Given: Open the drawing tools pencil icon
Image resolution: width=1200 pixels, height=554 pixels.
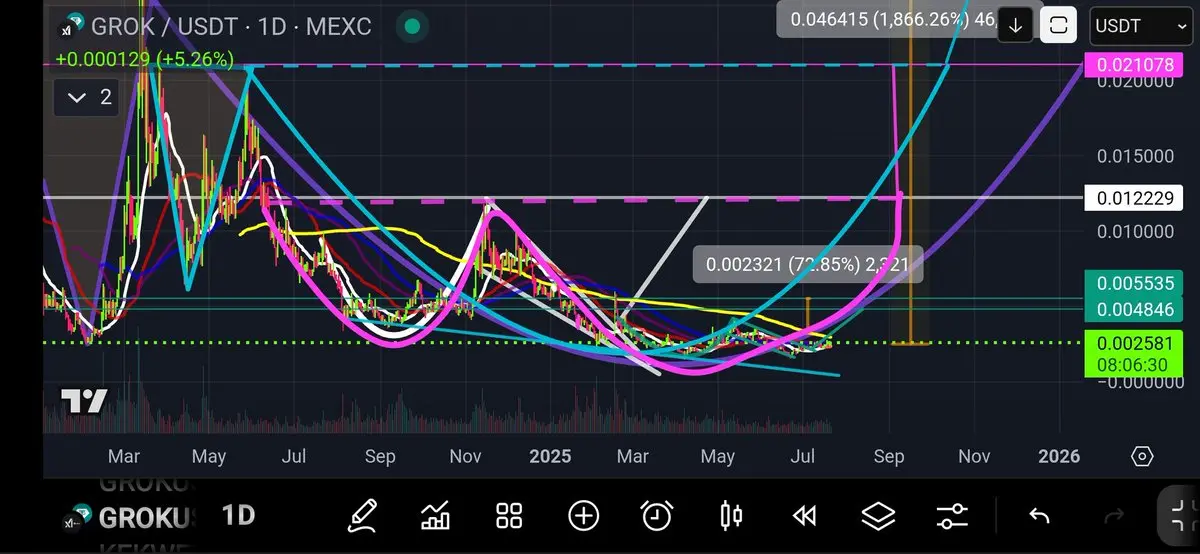Looking at the screenshot, I should pyautogui.click(x=362, y=516).
